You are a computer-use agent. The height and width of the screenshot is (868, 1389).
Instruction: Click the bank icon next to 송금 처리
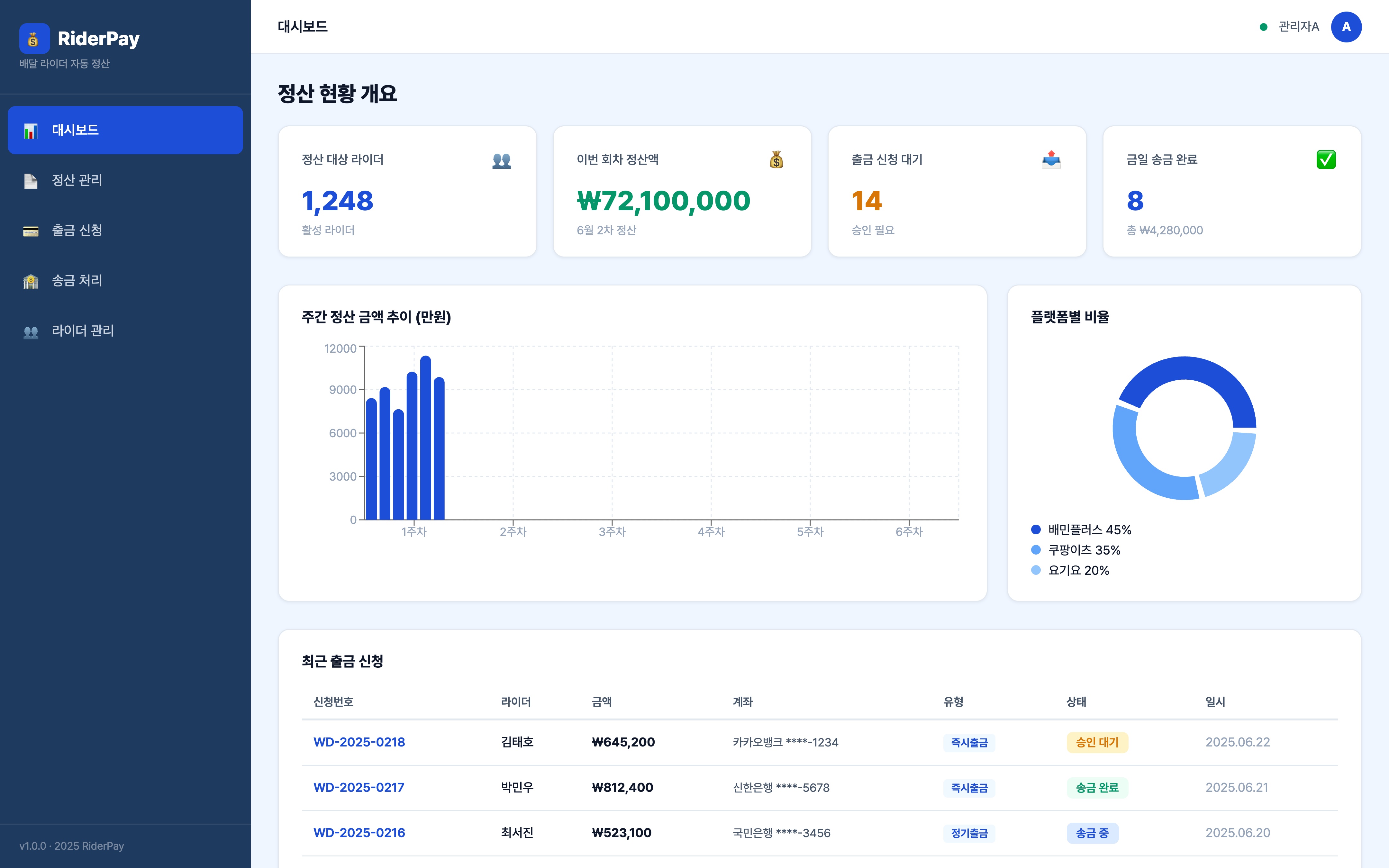[x=31, y=281]
